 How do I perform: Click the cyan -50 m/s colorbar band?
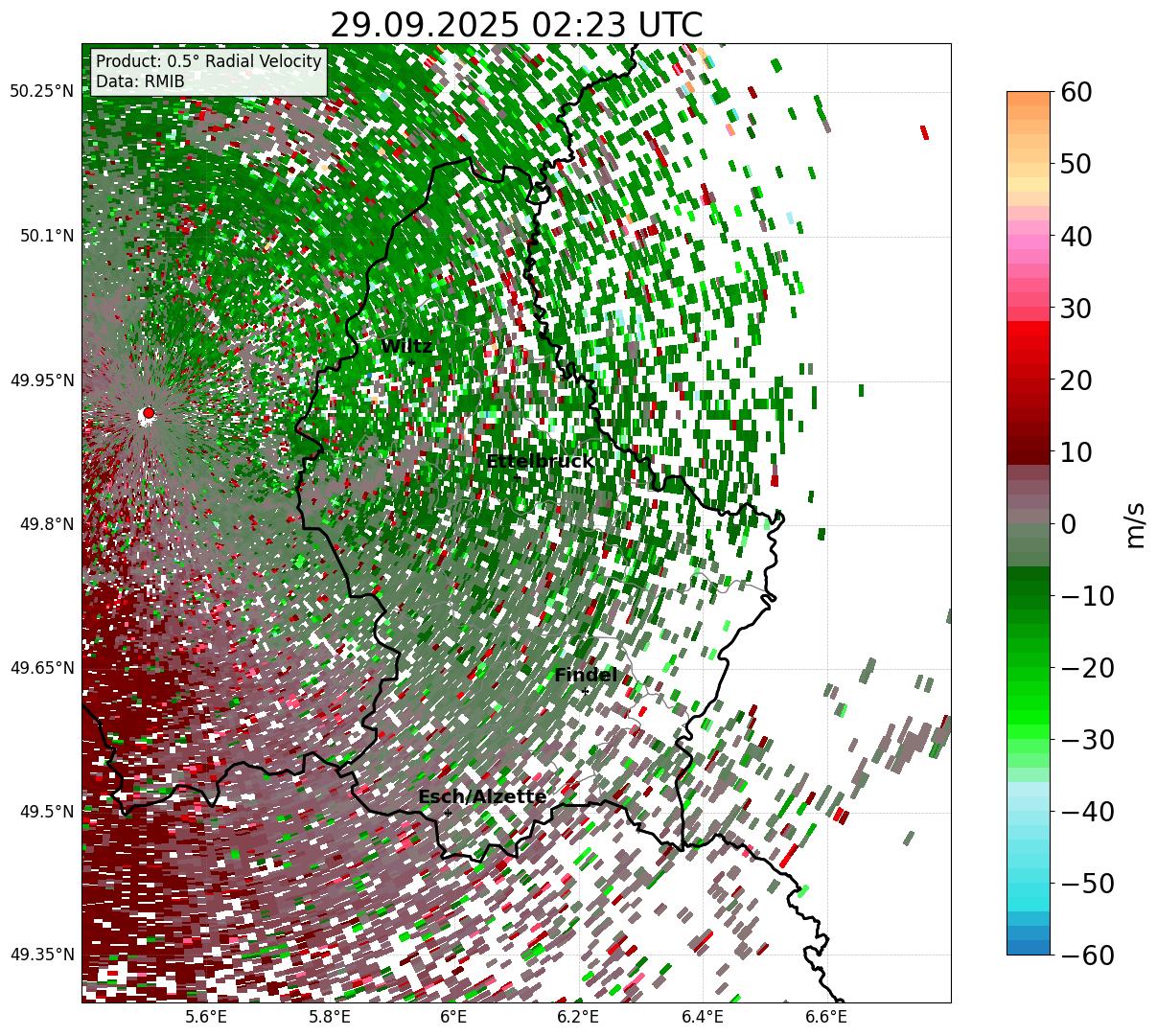tap(1029, 883)
